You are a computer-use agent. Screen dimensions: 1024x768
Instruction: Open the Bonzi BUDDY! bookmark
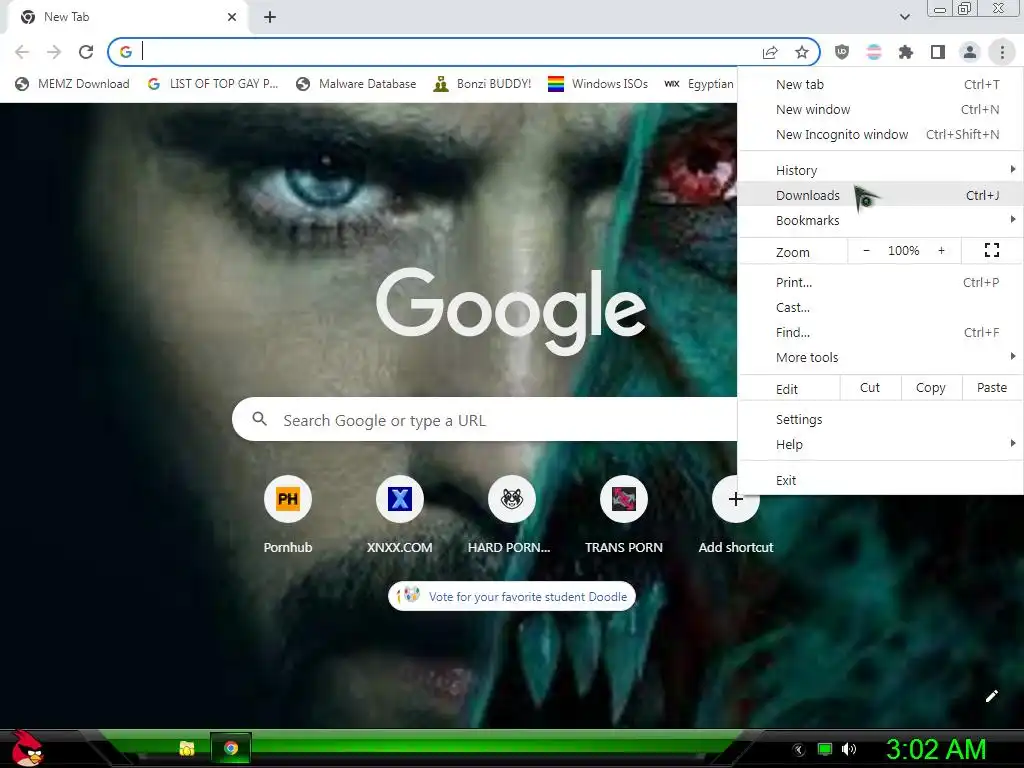click(x=483, y=84)
